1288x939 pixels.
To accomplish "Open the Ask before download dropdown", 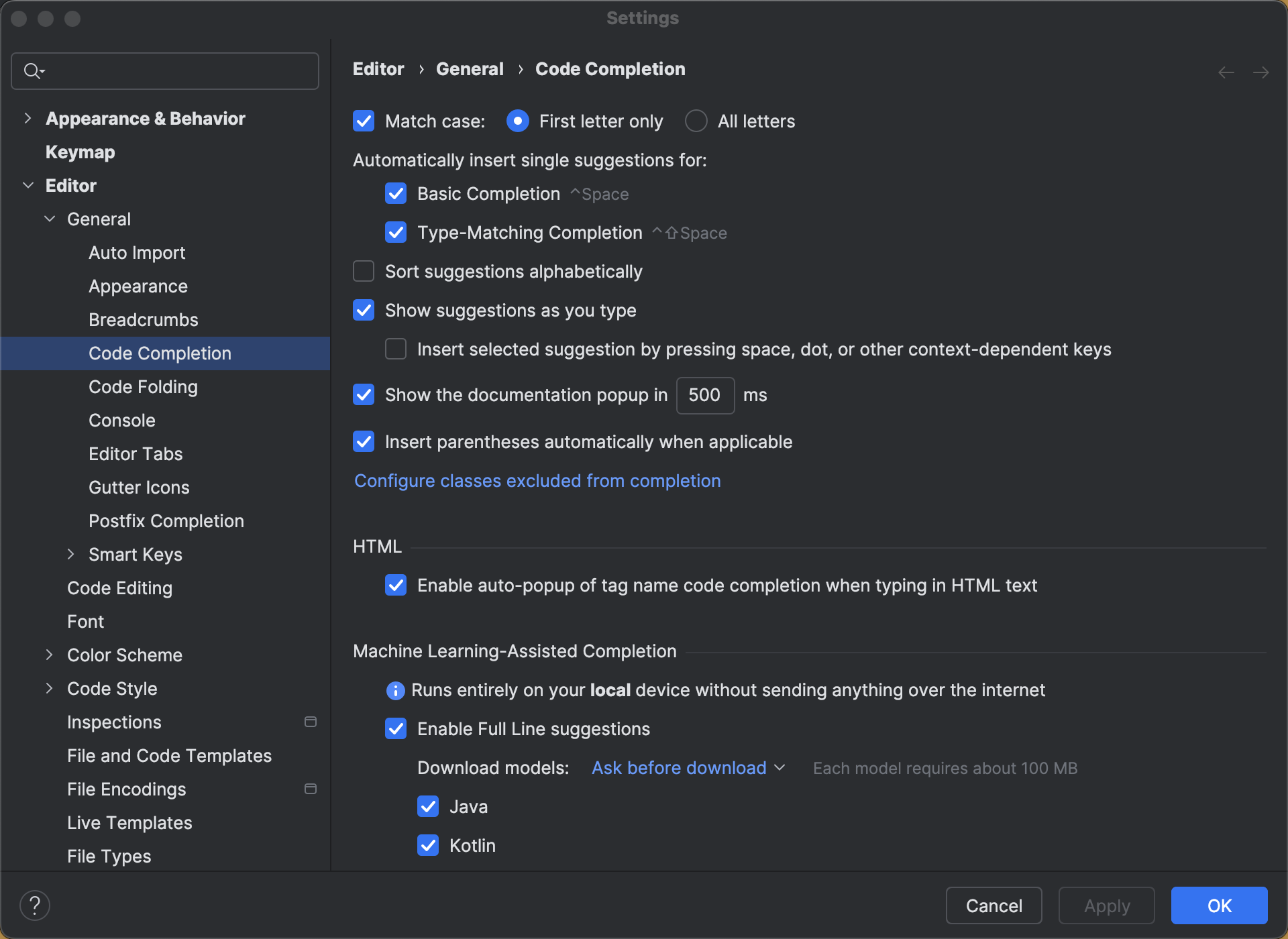I will point(687,767).
